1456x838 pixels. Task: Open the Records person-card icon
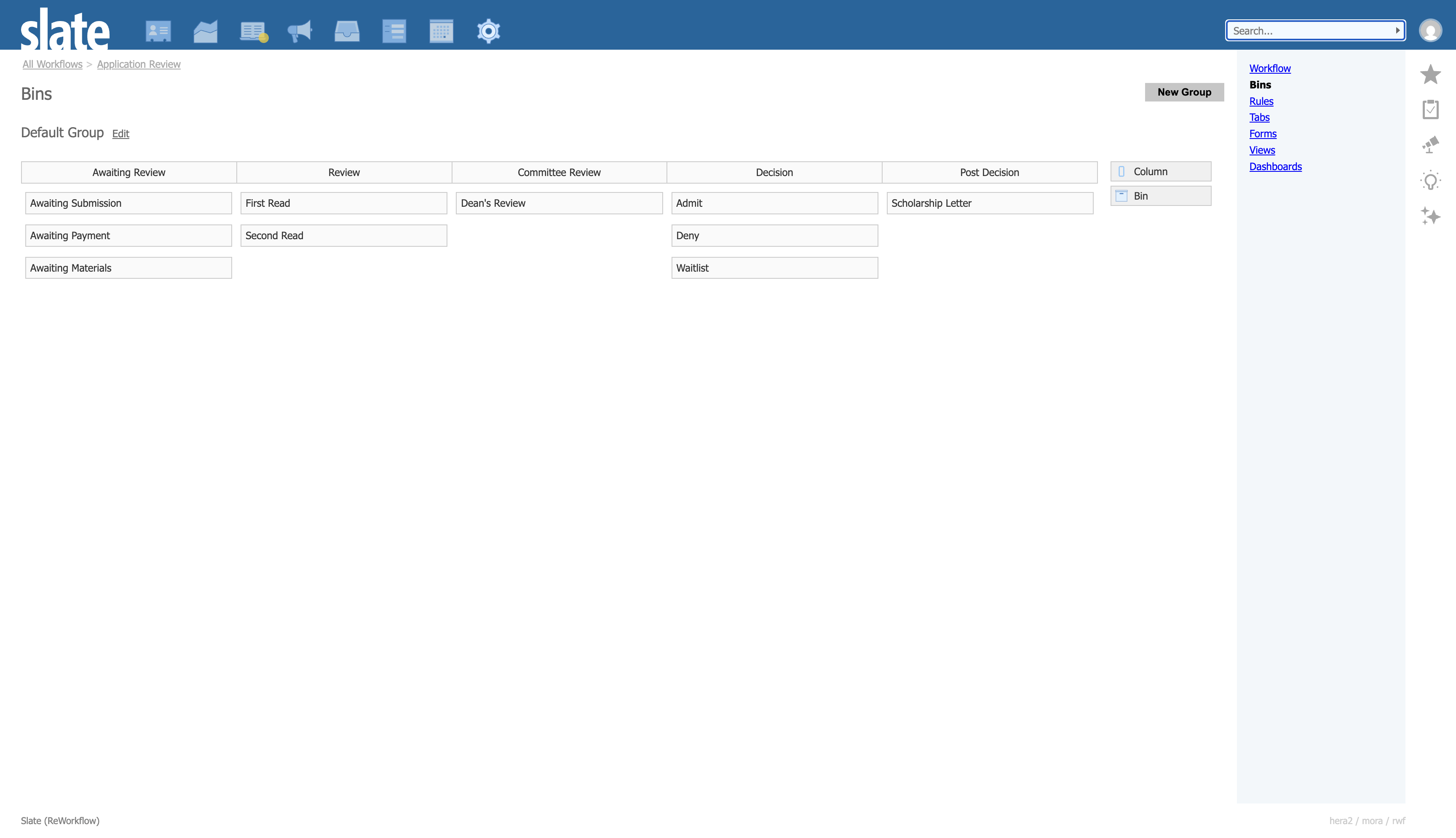(x=158, y=31)
